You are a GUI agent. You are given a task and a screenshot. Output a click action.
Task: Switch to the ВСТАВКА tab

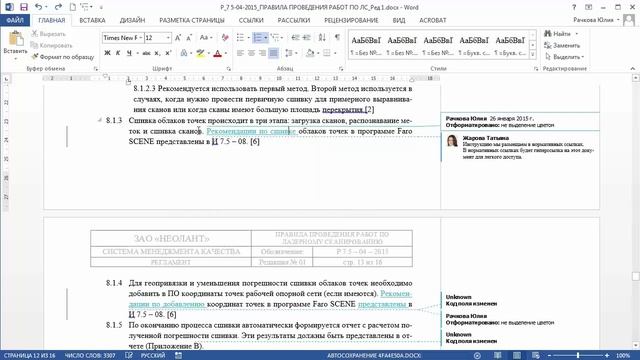[x=92, y=20]
